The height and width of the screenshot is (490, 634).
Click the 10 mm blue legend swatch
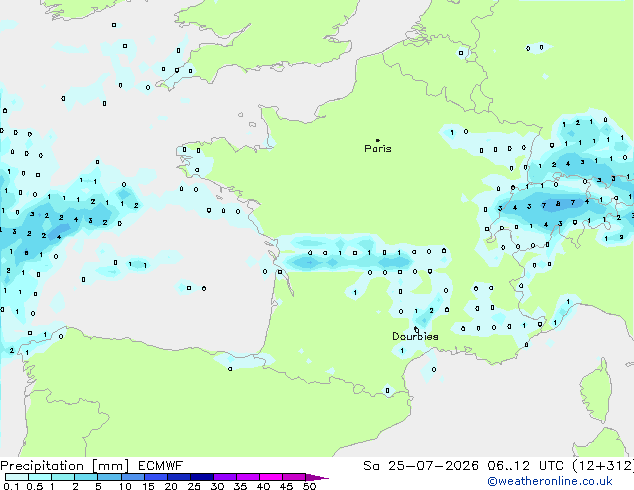pos(132,477)
